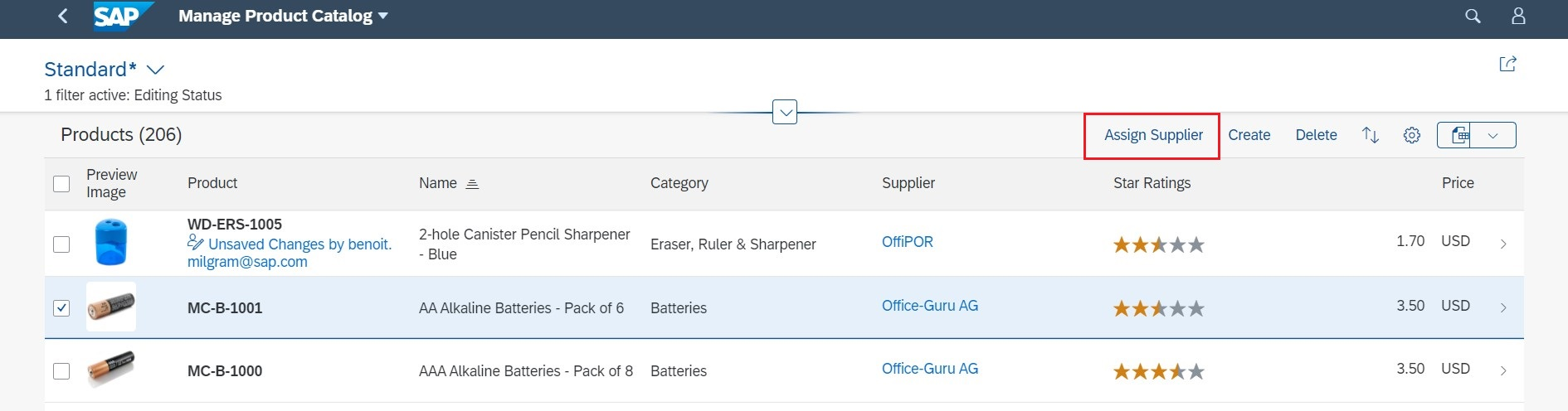
Task: Expand the export options dropdown arrow
Action: pyautogui.click(x=1493, y=135)
